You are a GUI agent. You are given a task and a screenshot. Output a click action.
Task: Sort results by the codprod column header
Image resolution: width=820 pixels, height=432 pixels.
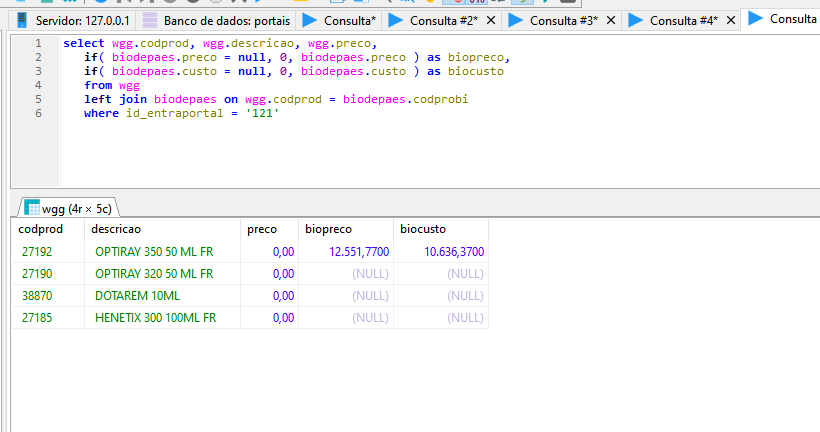tap(41, 229)
